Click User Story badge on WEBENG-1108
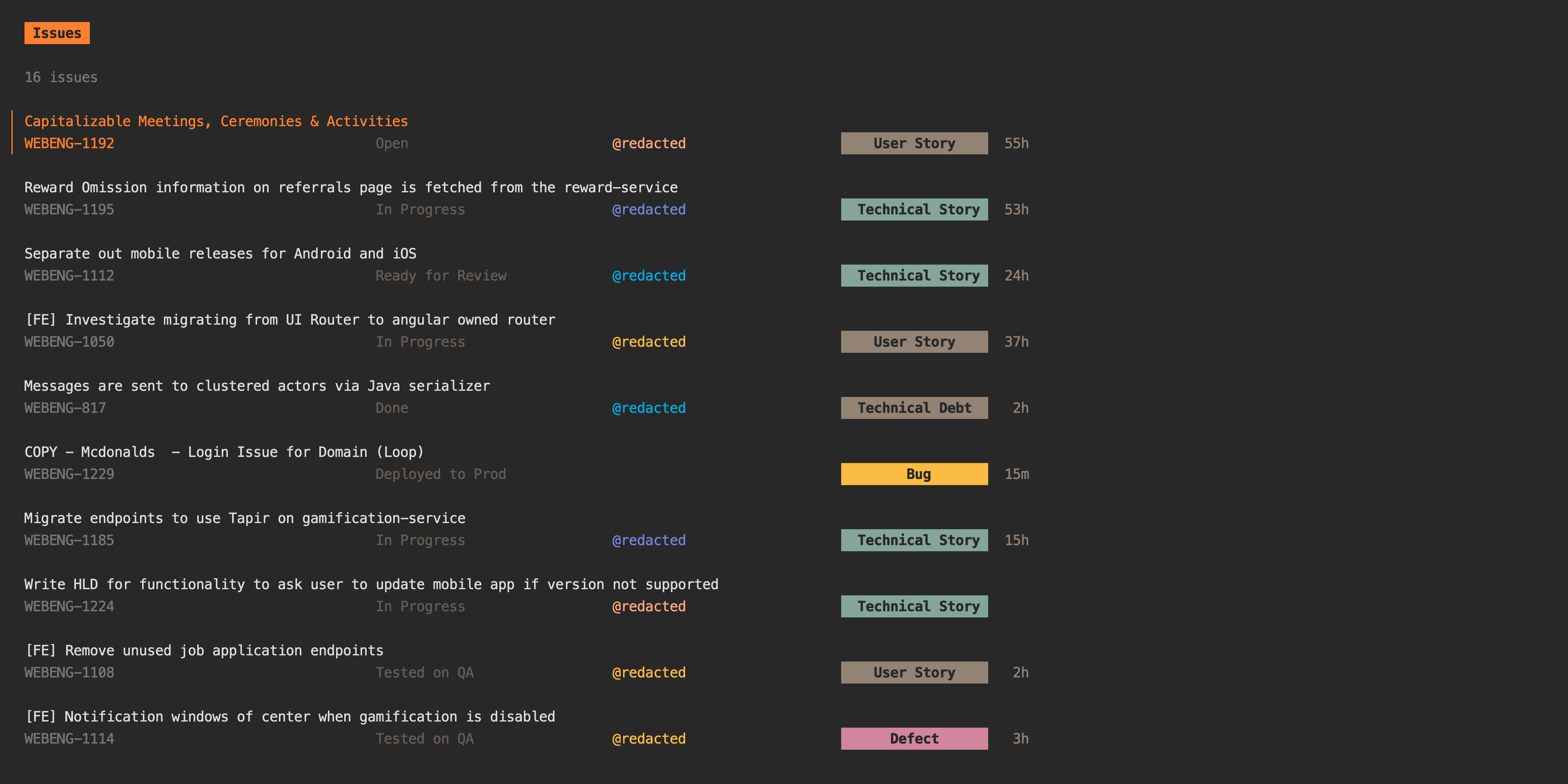 click(x=914, y=673)
